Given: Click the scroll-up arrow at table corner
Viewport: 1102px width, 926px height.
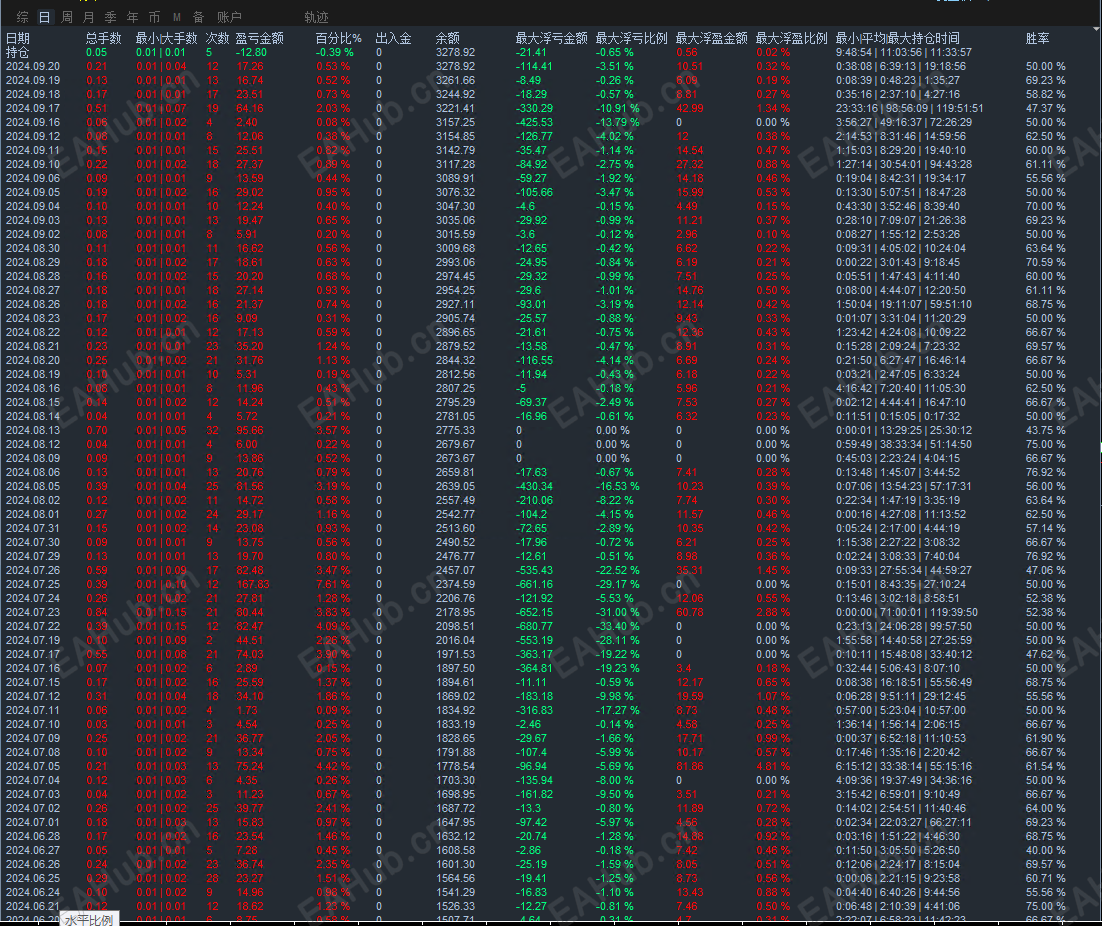Looking at the screenshot, I should (1097, 30).
